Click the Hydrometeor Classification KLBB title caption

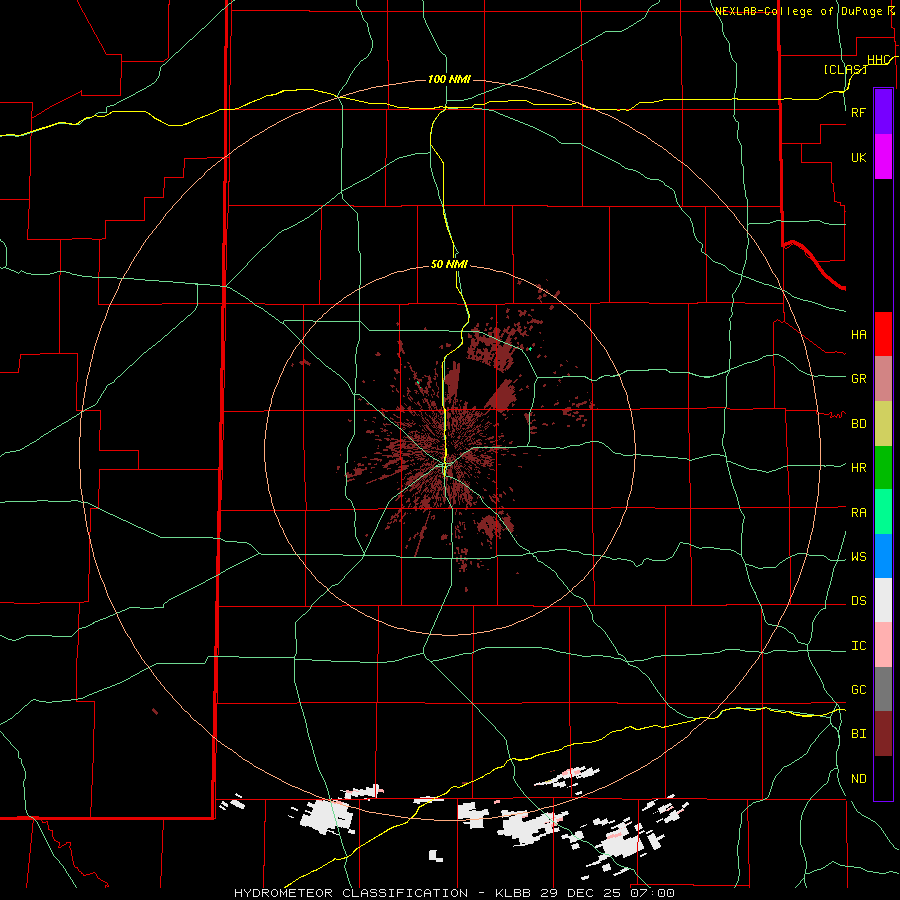click(x=454, y=893)
